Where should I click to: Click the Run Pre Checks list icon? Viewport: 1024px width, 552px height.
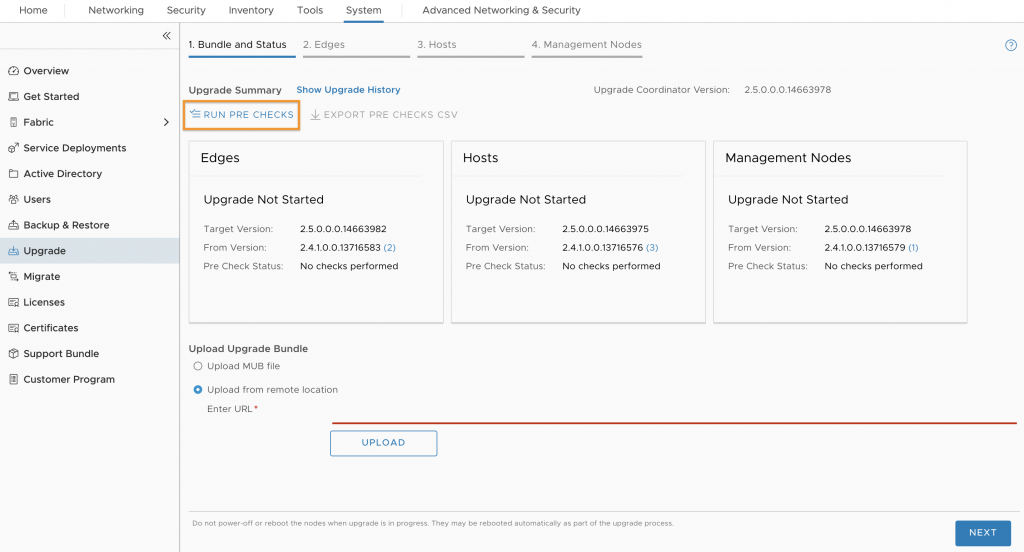(195, 114)
